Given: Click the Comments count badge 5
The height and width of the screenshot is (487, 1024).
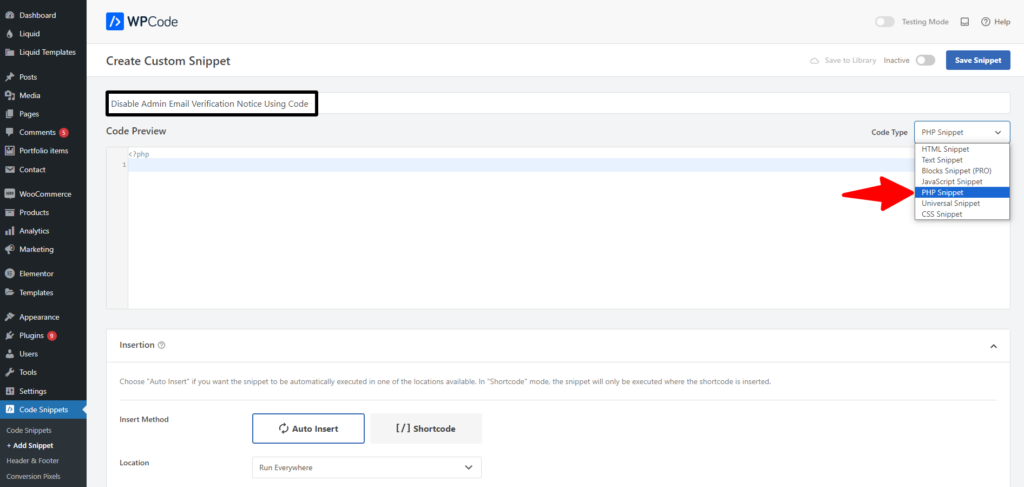Looking at the screenshot, I should pyautogui.click(x=63, y=133).
